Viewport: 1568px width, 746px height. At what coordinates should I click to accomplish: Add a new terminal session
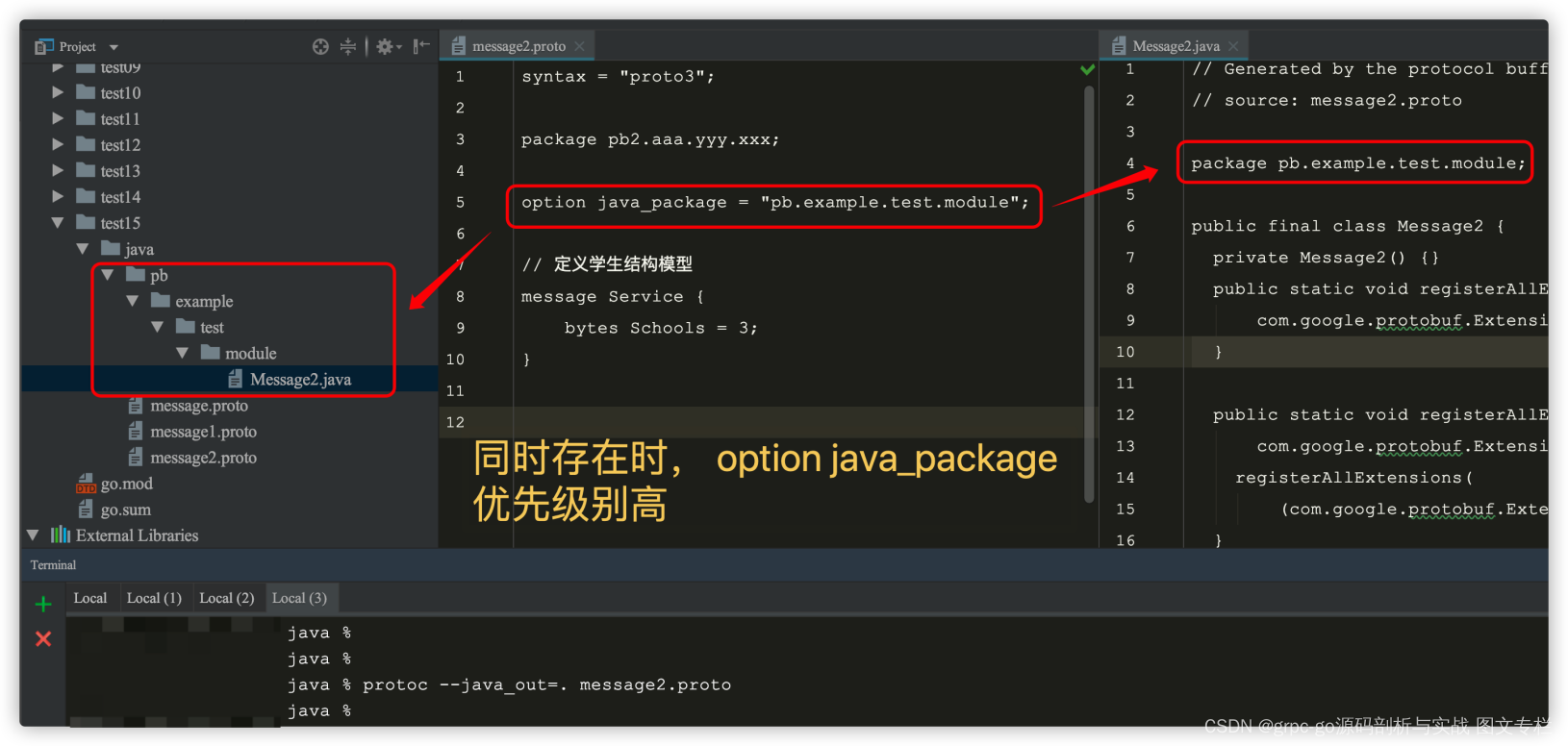pos(43,604)
